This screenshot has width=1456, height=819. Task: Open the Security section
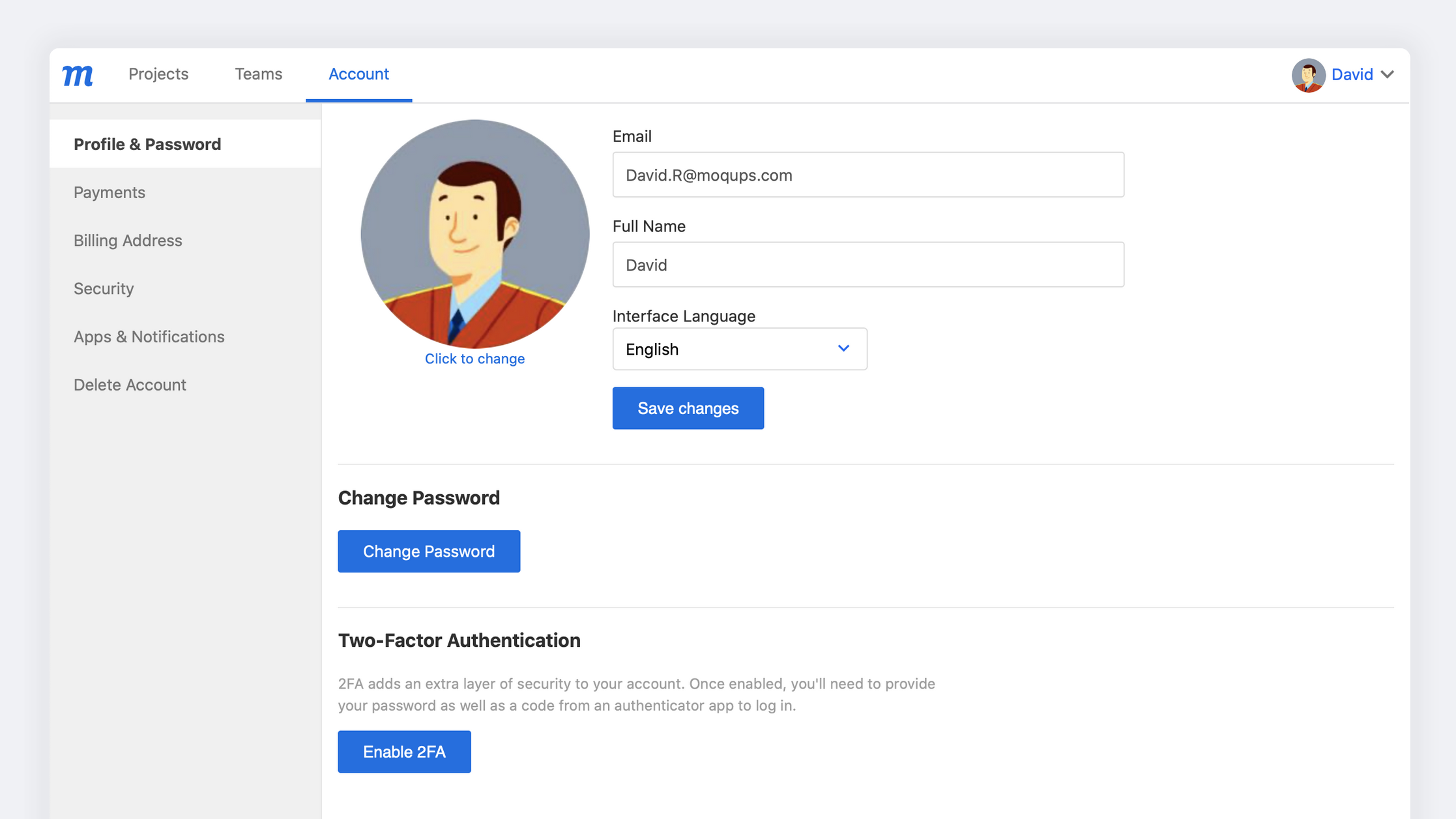coord(103,288)
